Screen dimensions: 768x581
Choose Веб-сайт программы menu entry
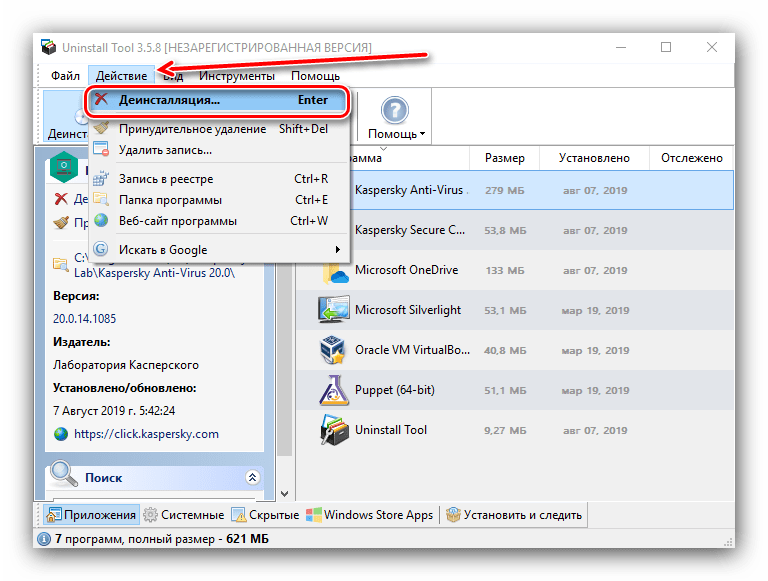(x=219, y=221)
